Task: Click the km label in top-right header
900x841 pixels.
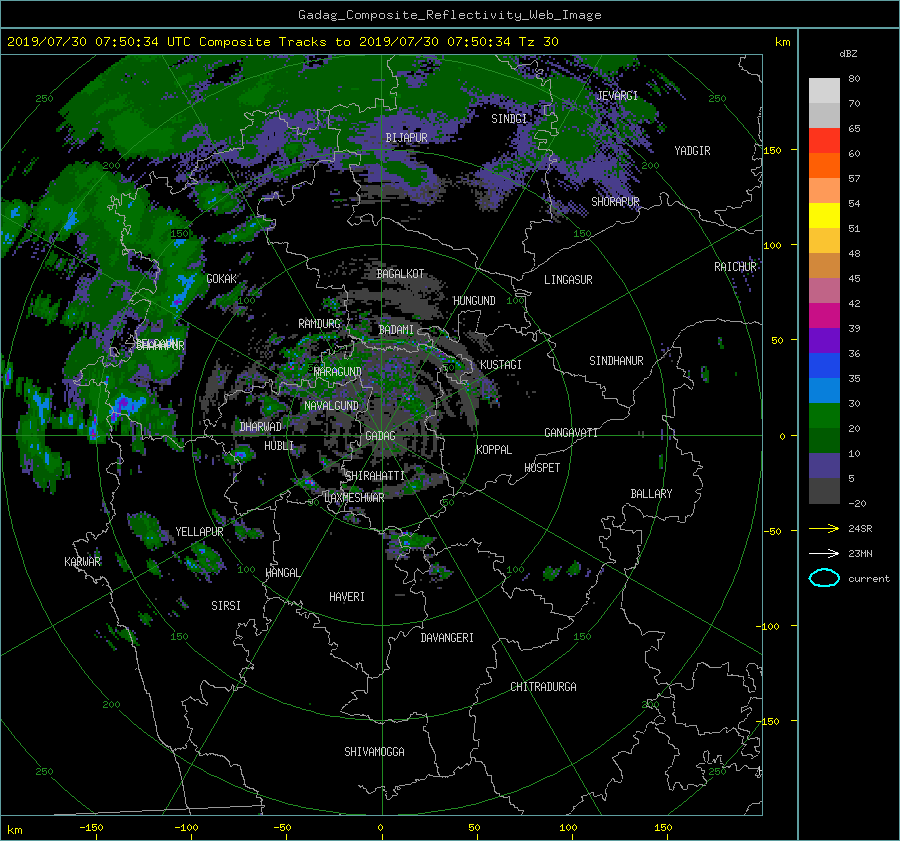Action: pyautogui.click(x=782, y=42)
